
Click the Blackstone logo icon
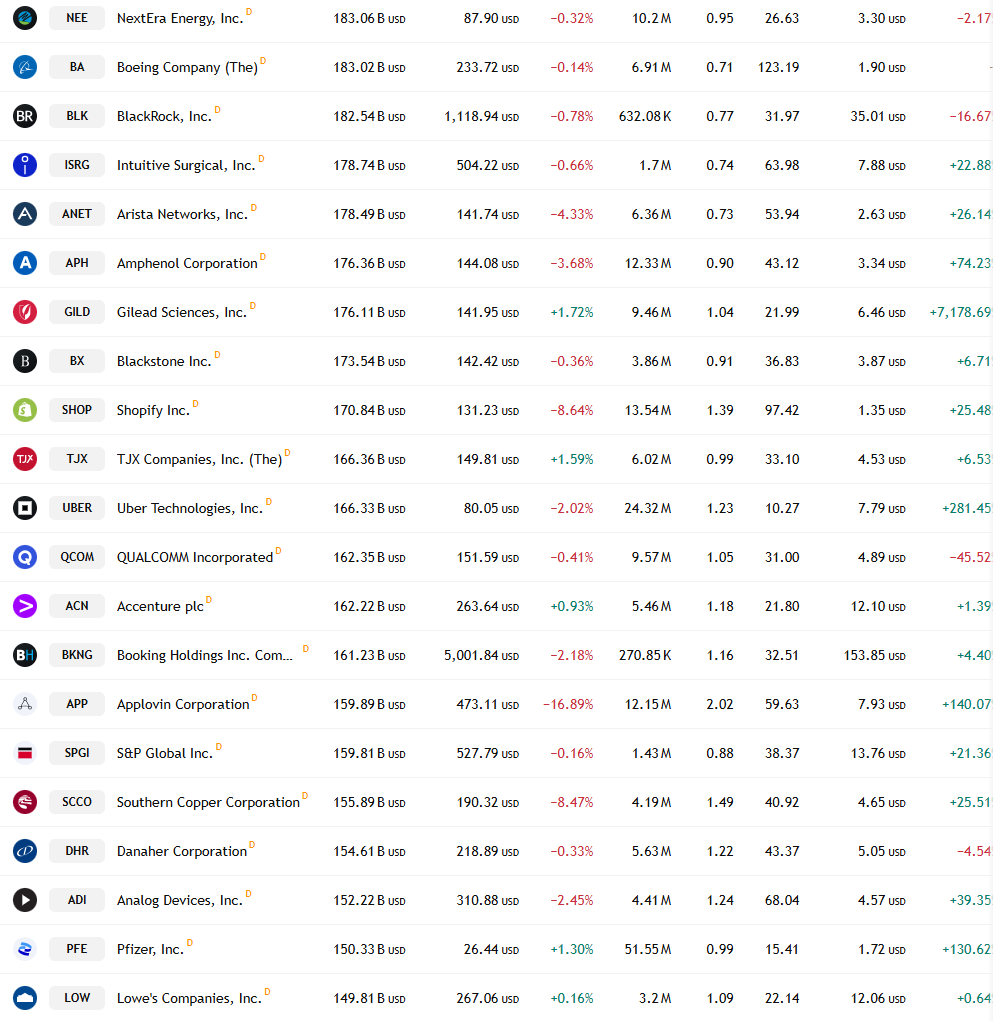(25, 361)
